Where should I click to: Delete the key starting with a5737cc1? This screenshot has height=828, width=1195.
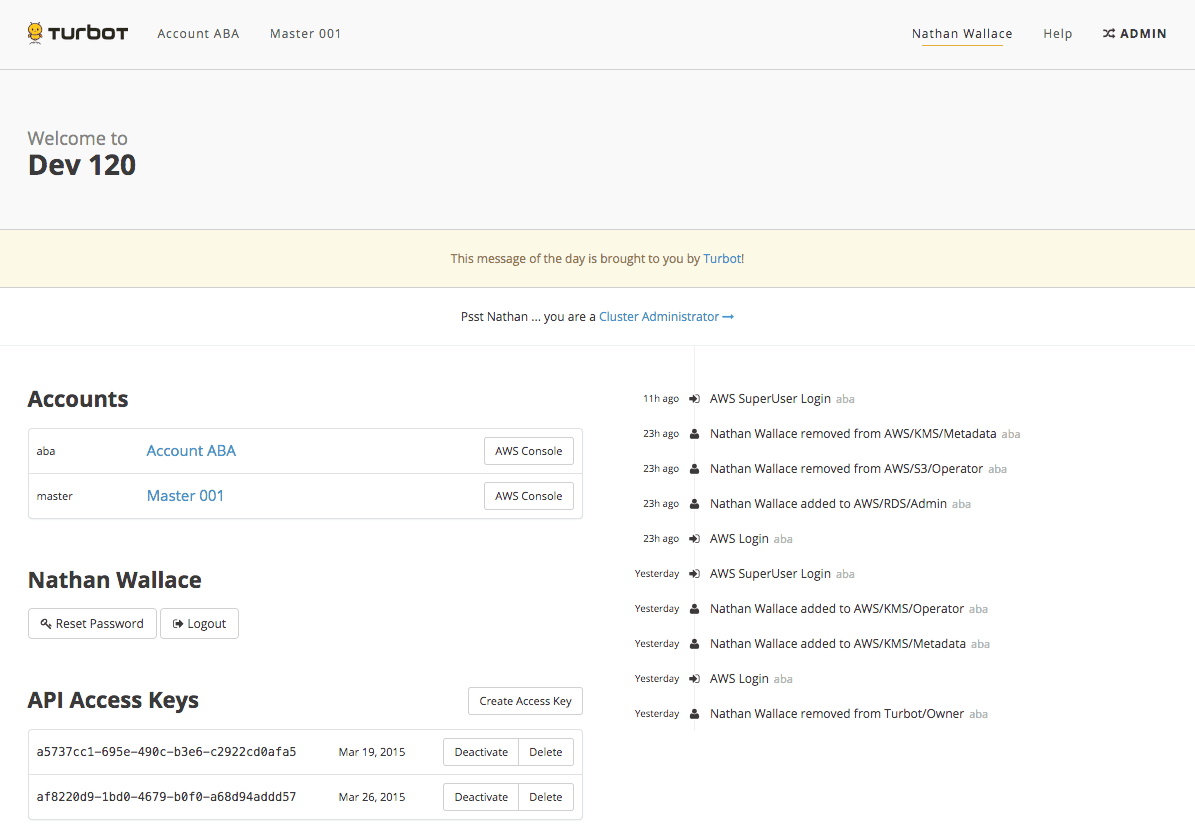pos(546,753)
